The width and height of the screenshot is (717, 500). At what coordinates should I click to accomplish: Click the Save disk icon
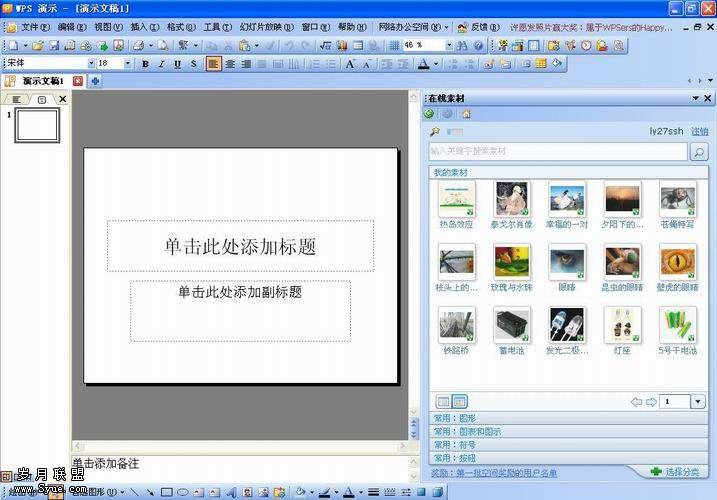[54, 45]
